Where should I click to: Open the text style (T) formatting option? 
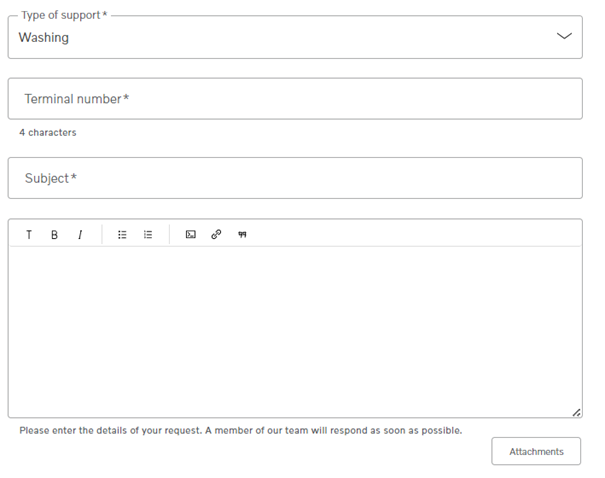pyautogui.click(x=29, y=235)
